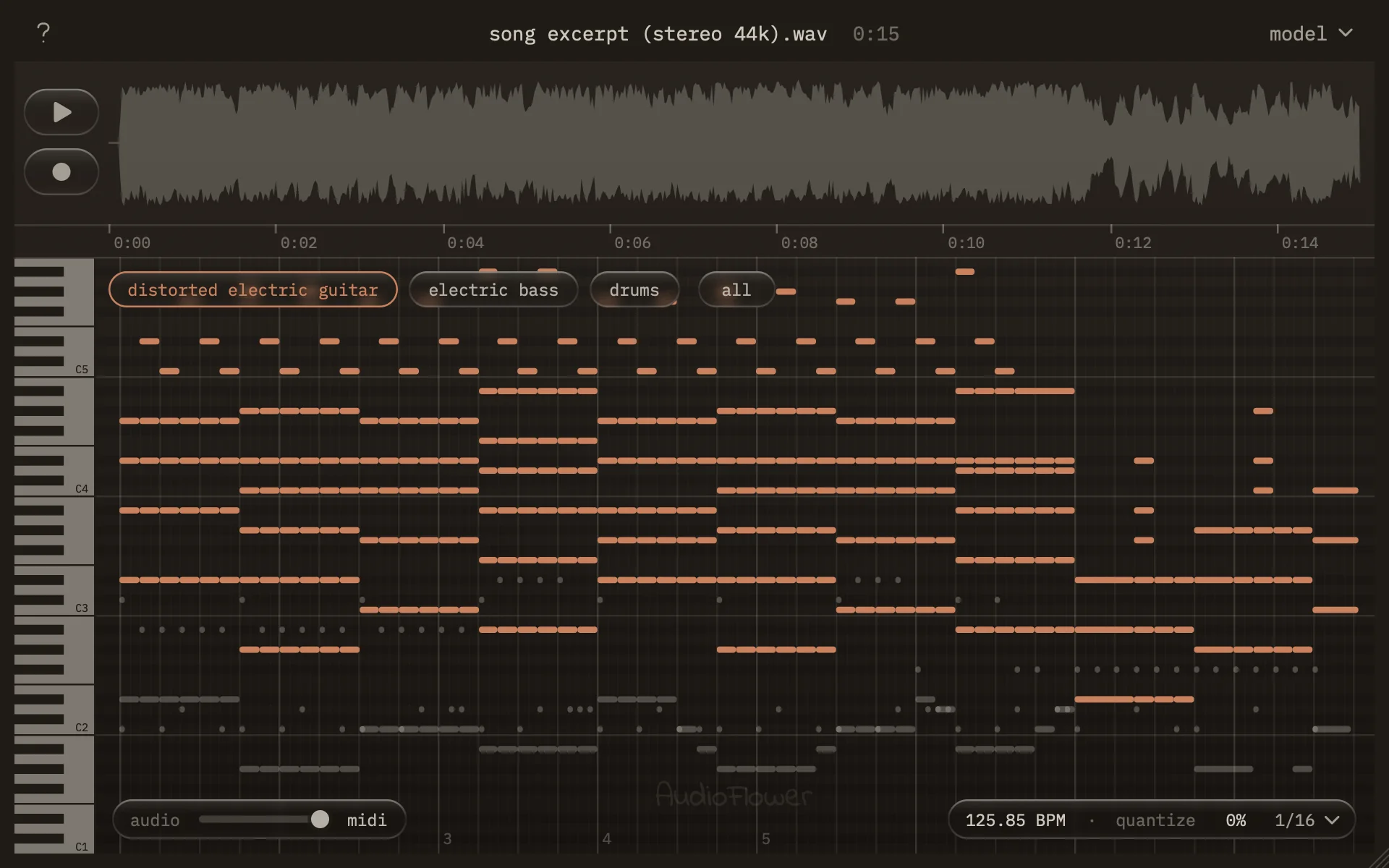Click bar number 5 marker
Viewport: 1389px width, 868px height.
tap(765, 838)
